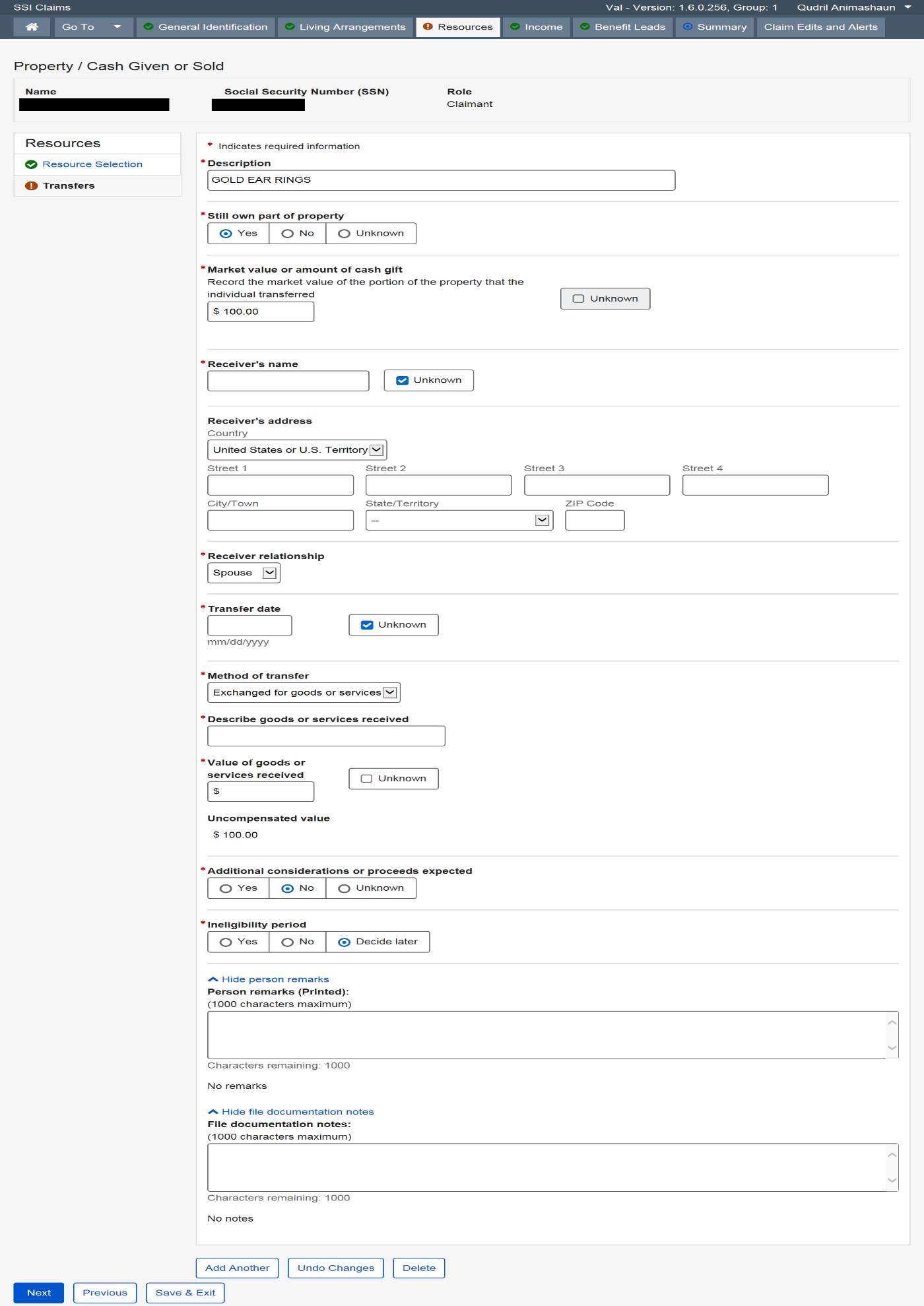Click the Description text field
Viewport: 924px width, 1306px height.
441,180
